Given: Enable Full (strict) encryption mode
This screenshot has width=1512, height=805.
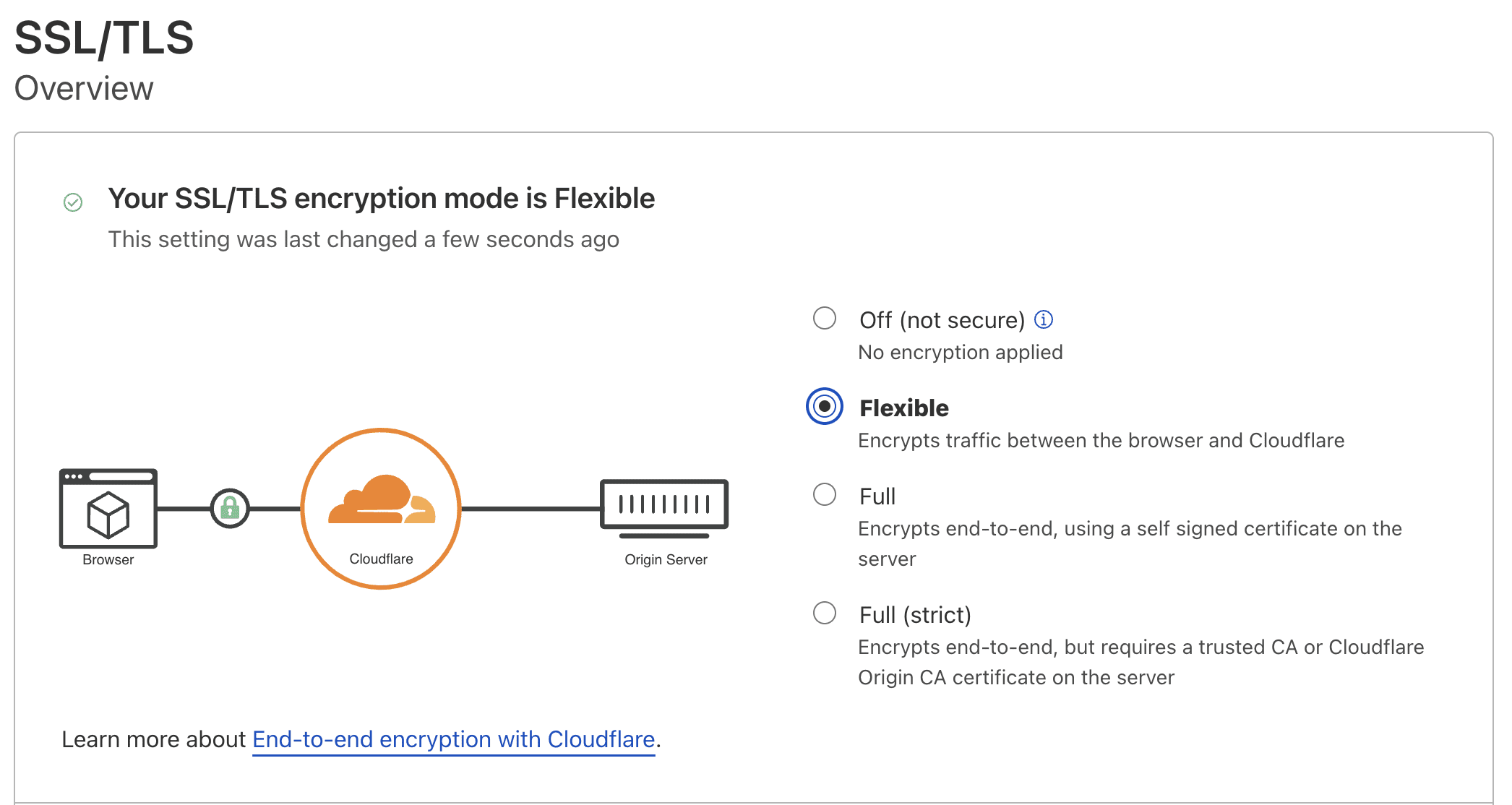Looking at the screenshot, I should pyautogui.click(x=823, y=613).
